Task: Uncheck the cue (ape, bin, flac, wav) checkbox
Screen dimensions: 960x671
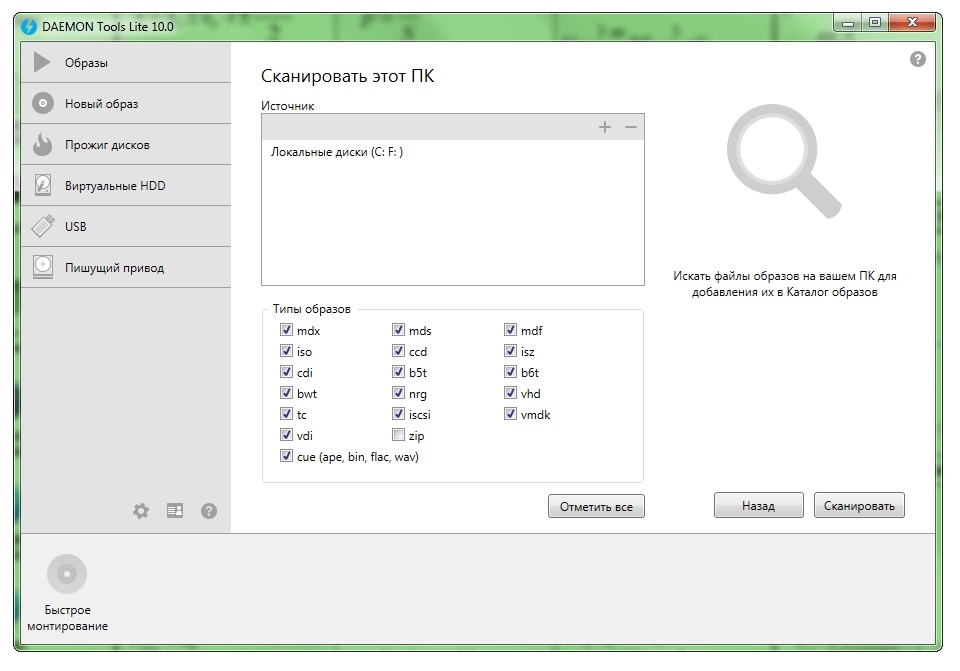Action: 287,456
